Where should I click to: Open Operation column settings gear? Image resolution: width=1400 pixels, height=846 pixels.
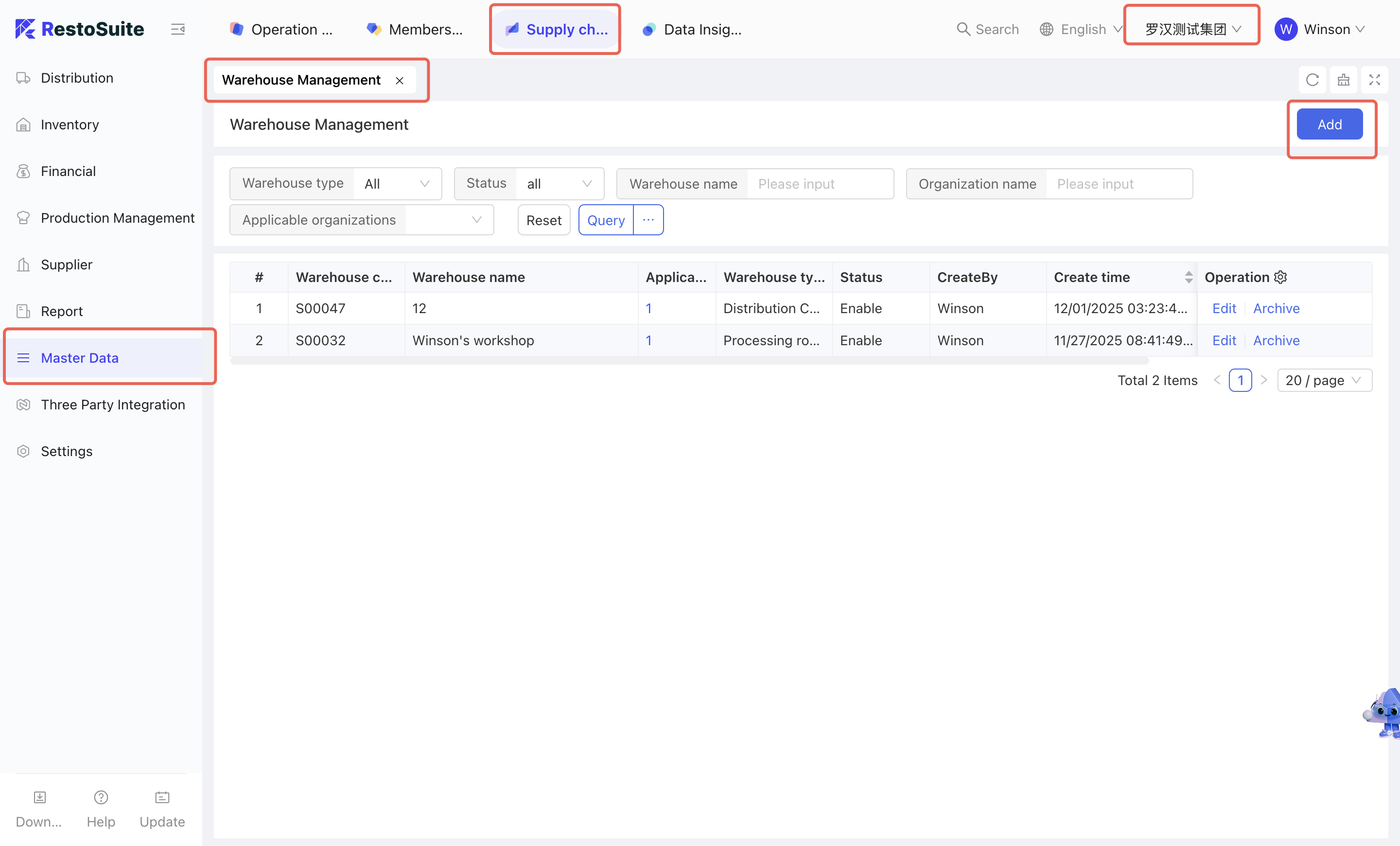[x=1280, y=277]
